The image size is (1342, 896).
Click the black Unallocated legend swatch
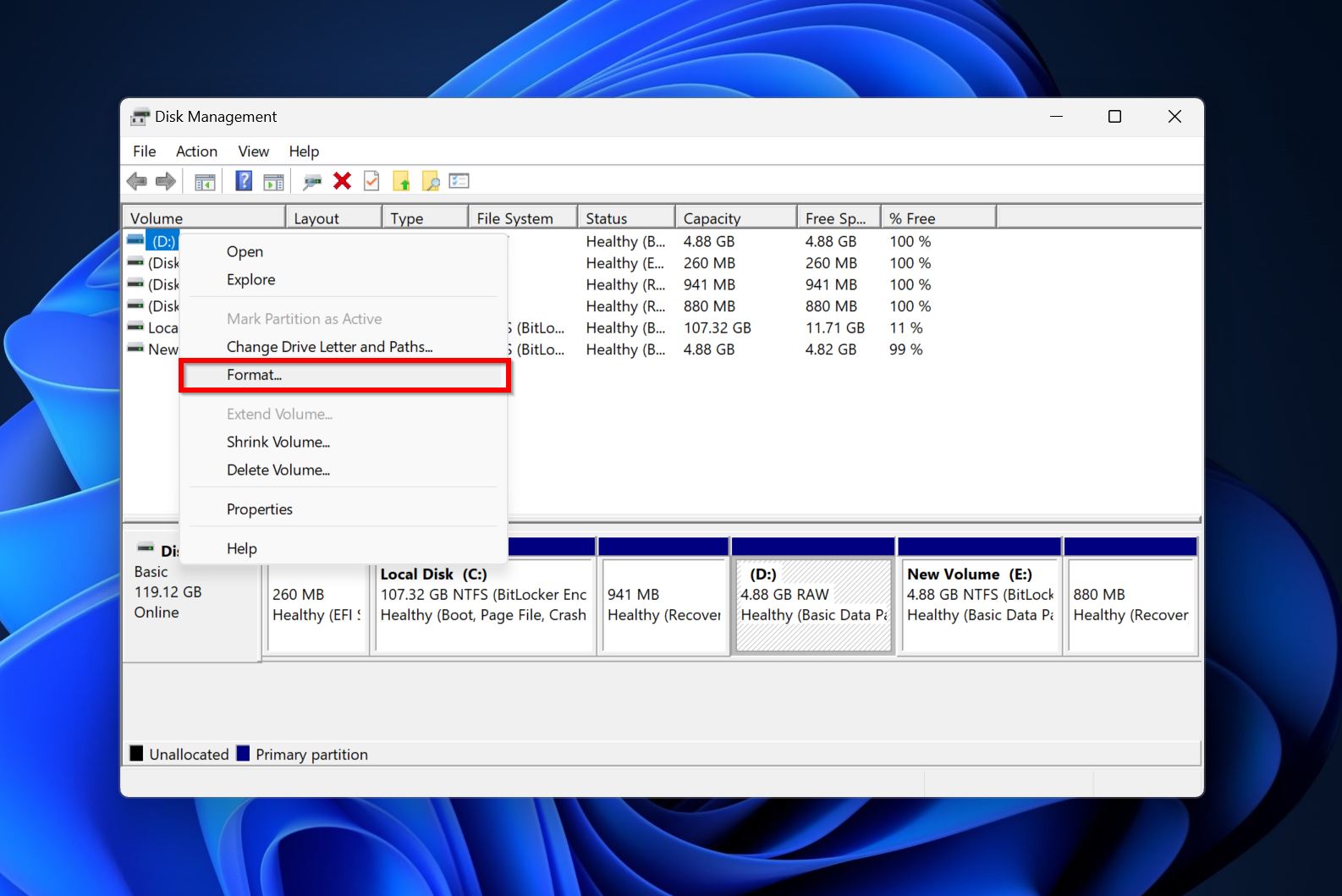[x=136, y=753]
